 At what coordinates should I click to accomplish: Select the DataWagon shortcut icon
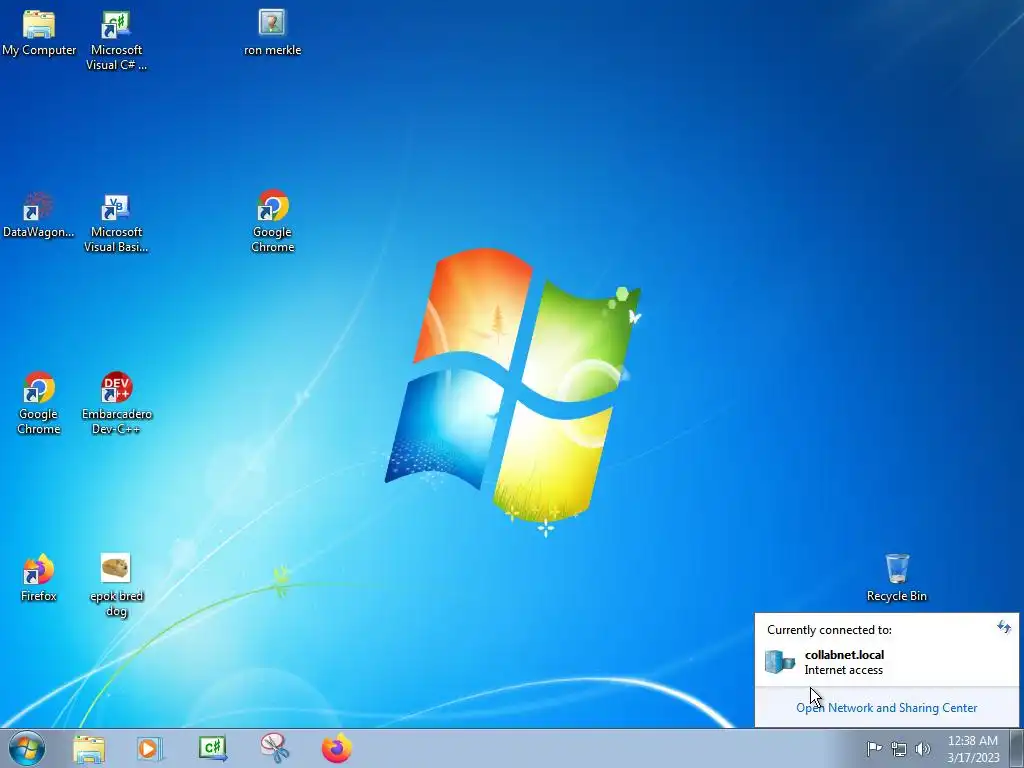tap(39, 215)
